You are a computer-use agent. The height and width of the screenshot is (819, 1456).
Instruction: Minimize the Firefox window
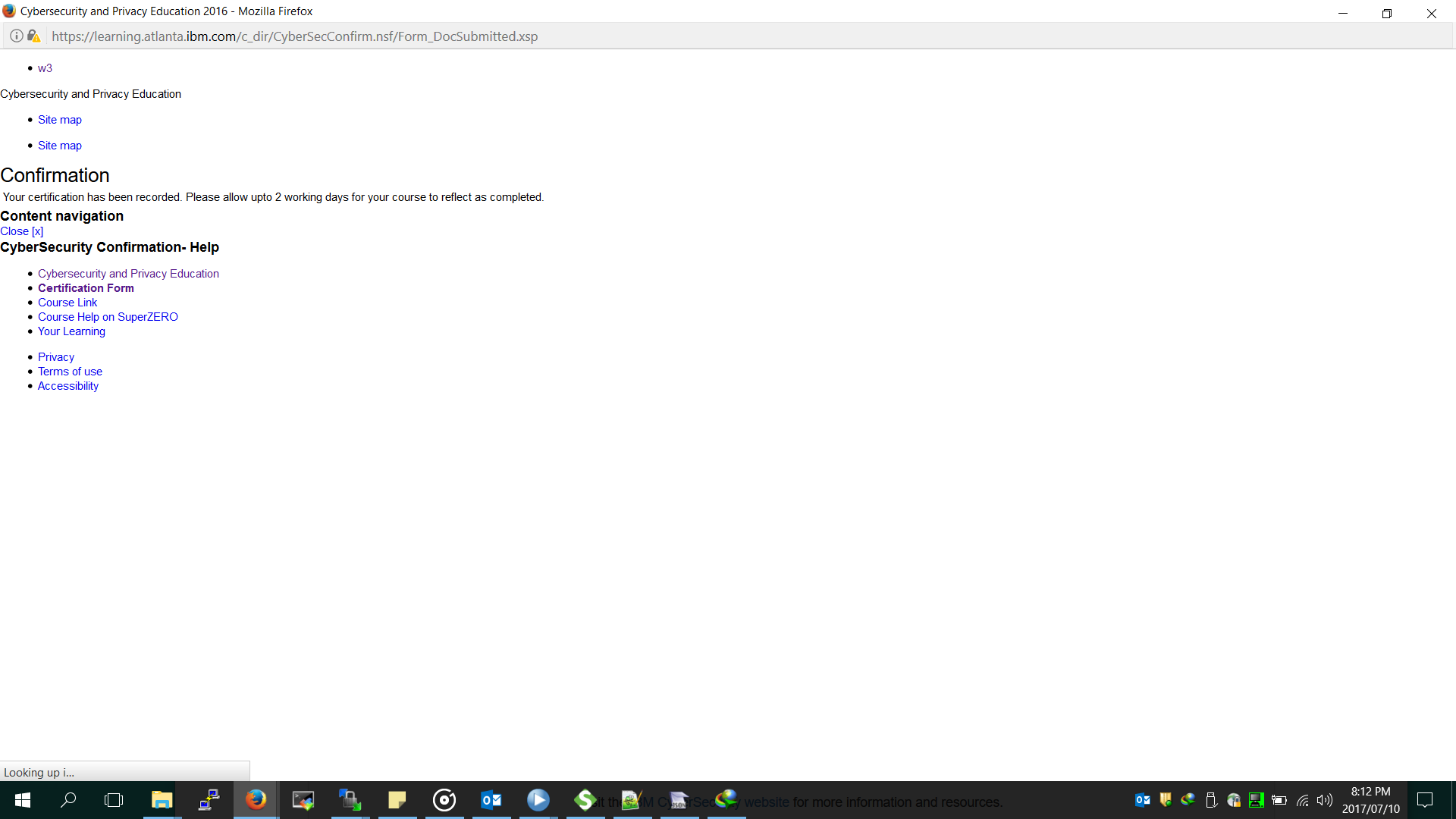click(1343, 13)
